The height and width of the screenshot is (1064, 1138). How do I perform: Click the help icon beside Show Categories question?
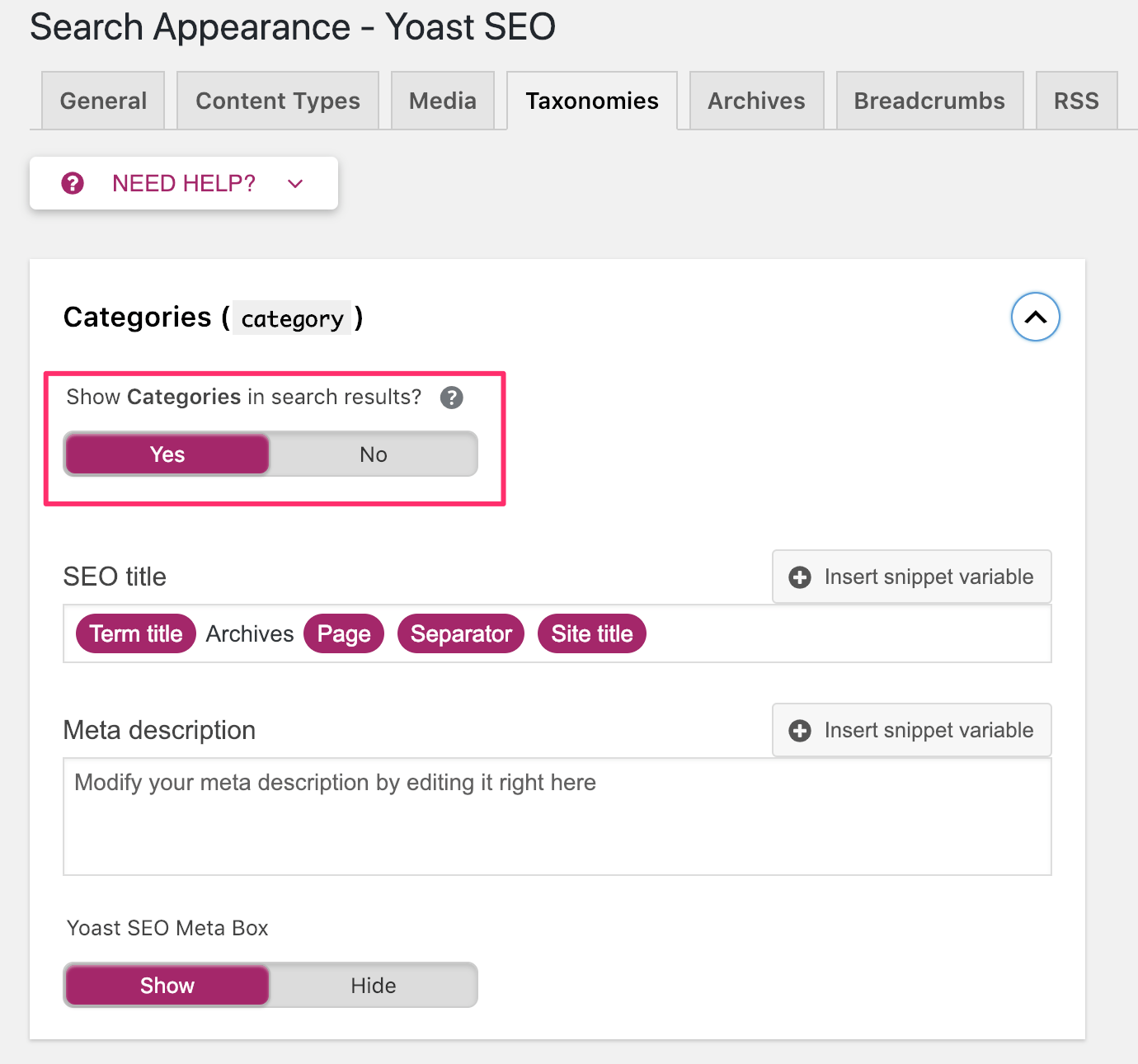click(451, 398)
